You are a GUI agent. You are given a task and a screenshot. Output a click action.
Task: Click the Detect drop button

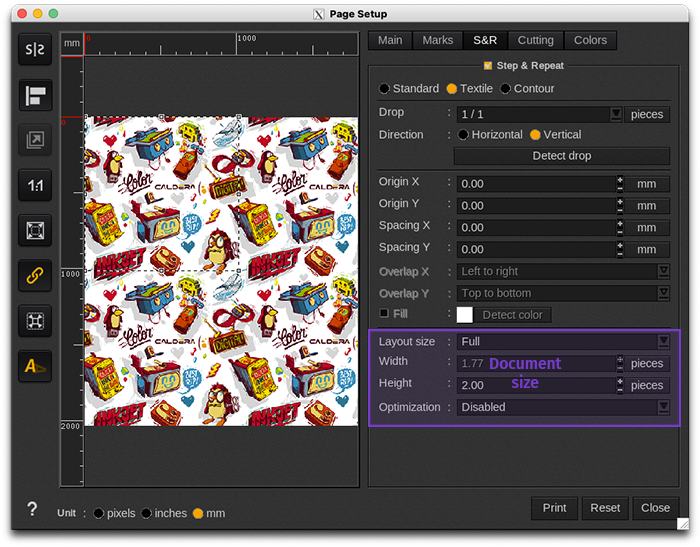(x=561, y=156)
